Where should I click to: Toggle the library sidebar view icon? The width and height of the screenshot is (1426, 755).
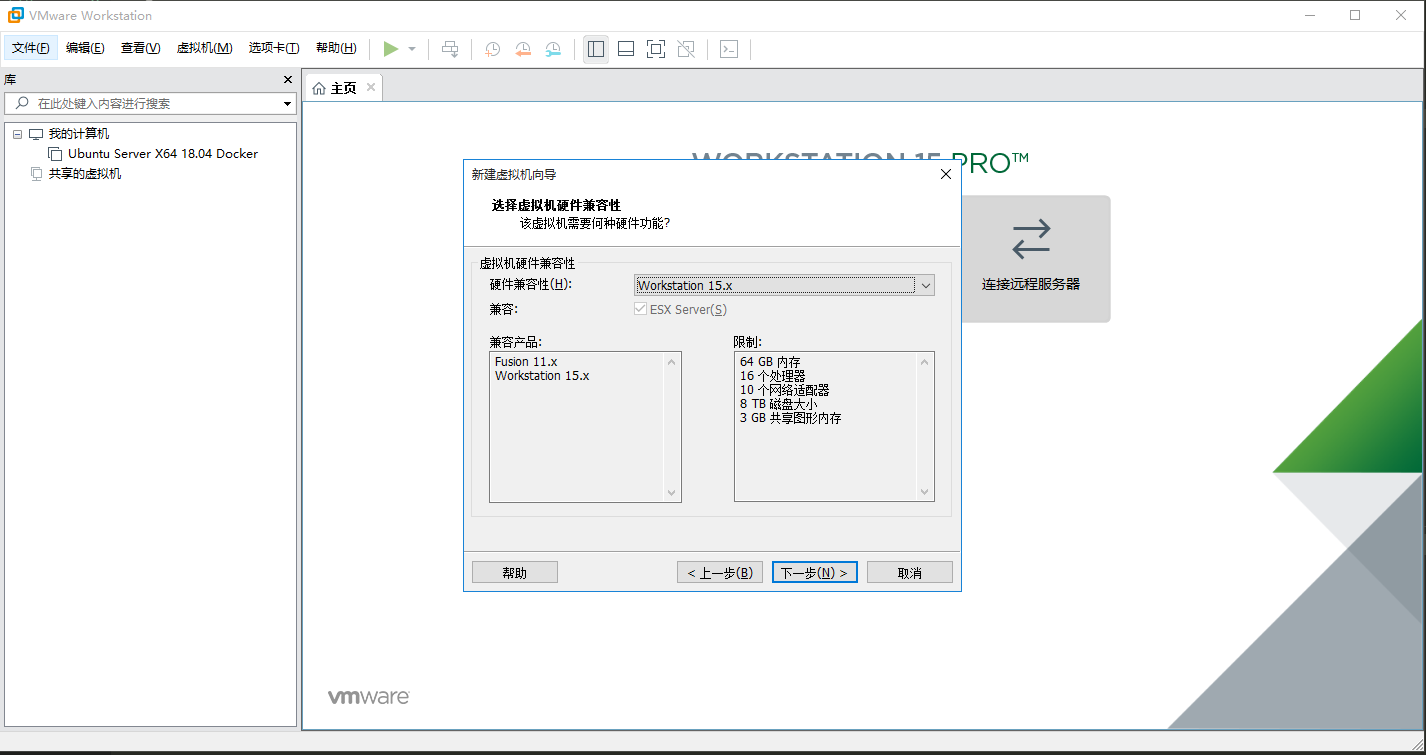[596, 49]
